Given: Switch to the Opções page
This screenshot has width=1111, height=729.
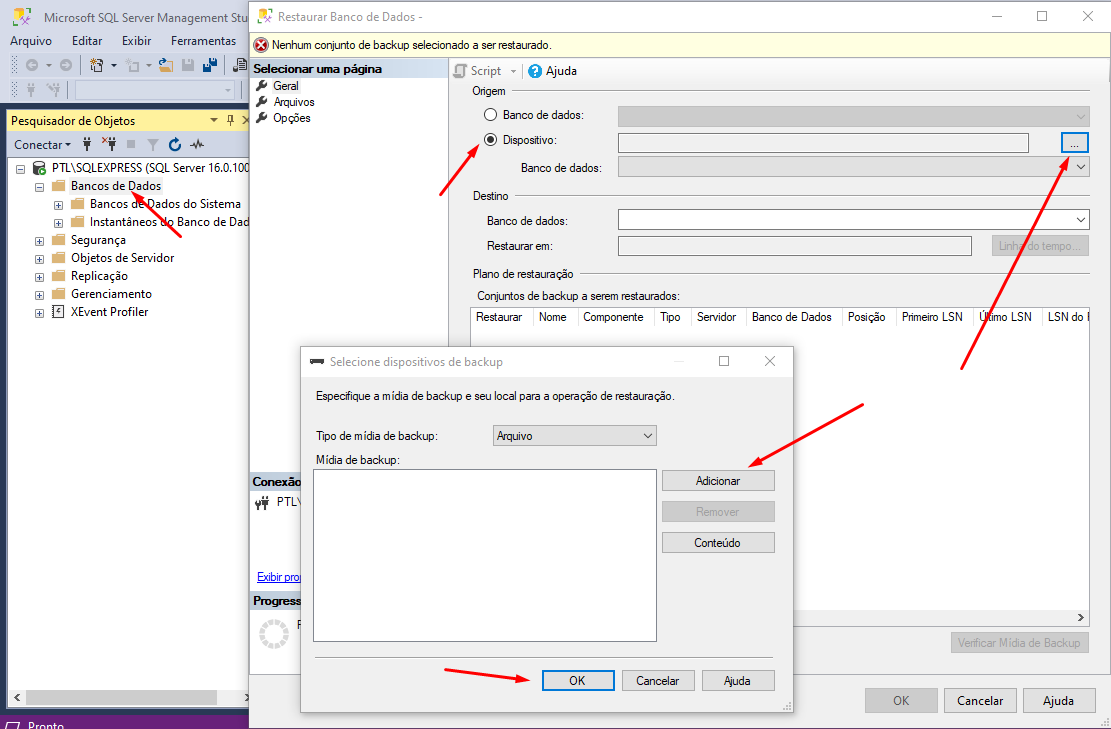Looking at the screenshot, I should (292, 118).
